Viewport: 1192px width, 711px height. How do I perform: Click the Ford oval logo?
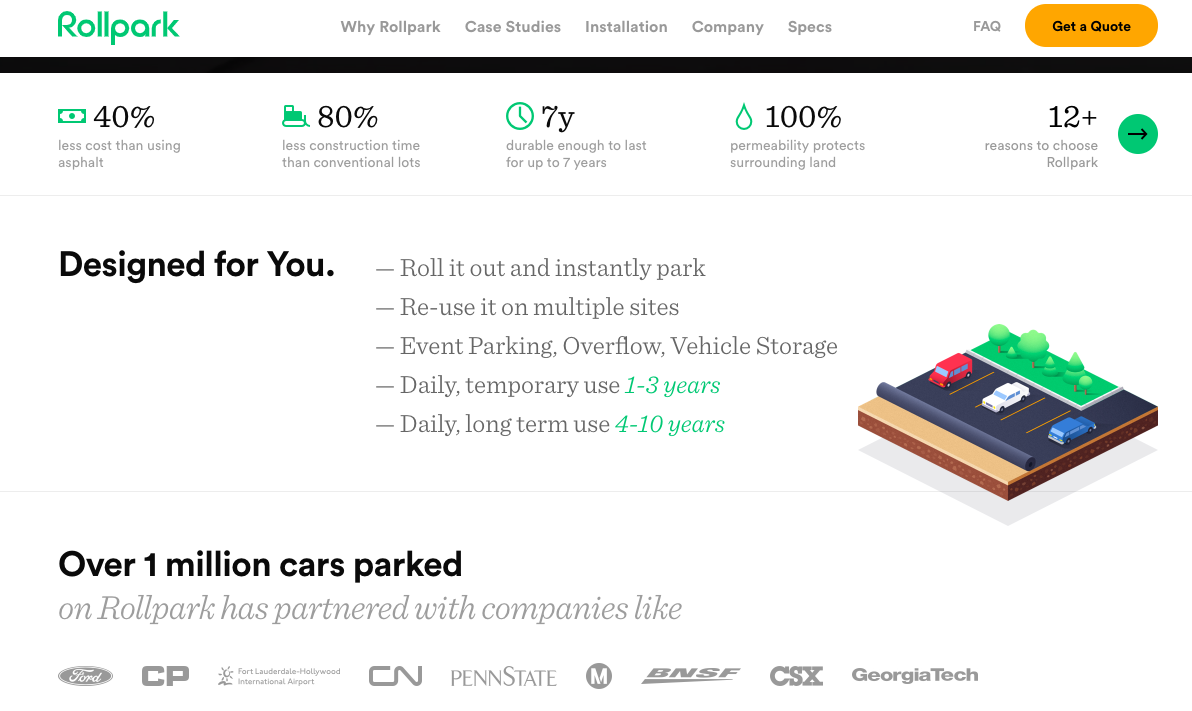pos(85,675)
